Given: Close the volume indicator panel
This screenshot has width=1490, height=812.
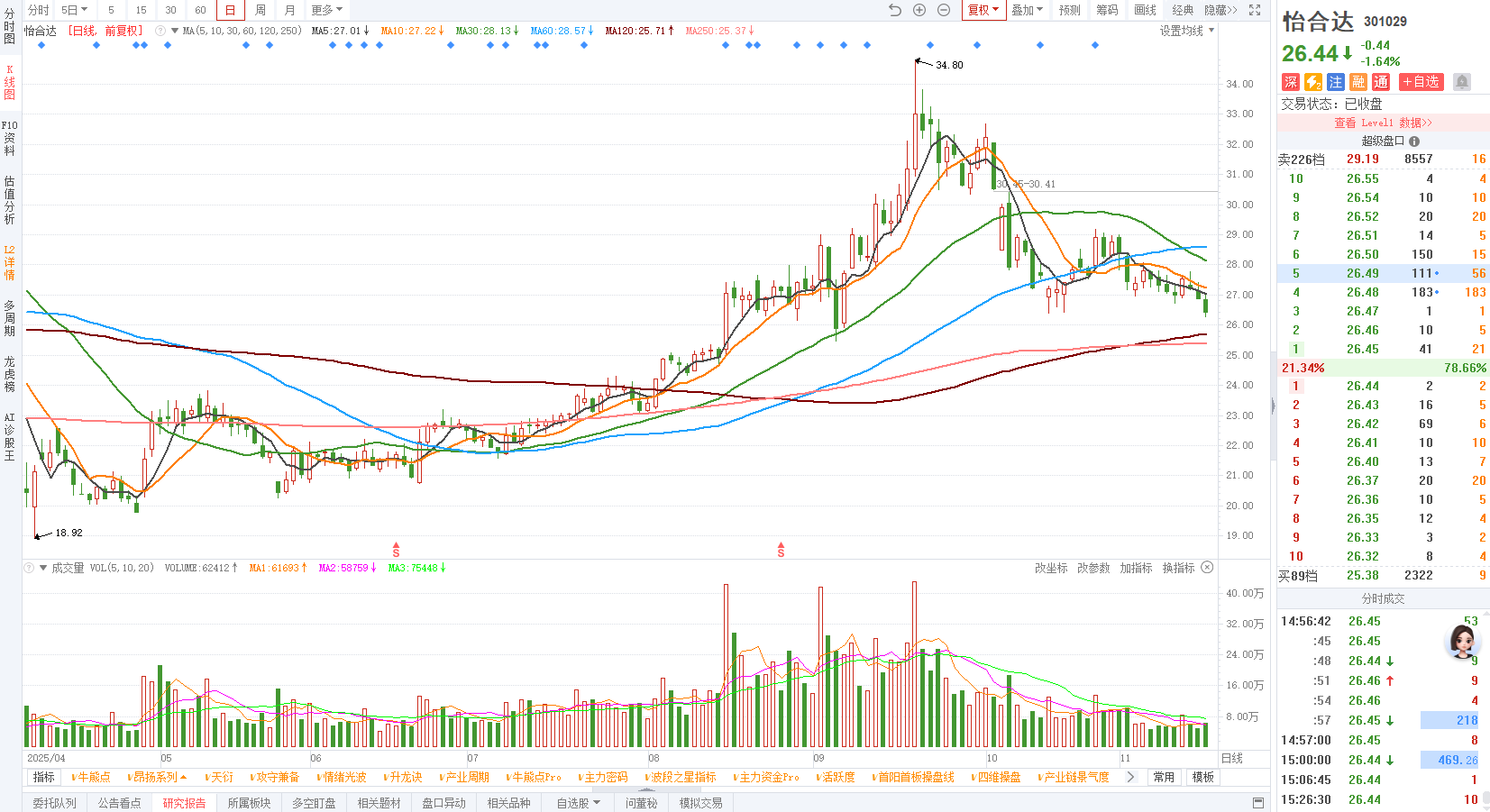Looking at the screenshot, I should coord(1207,568).
